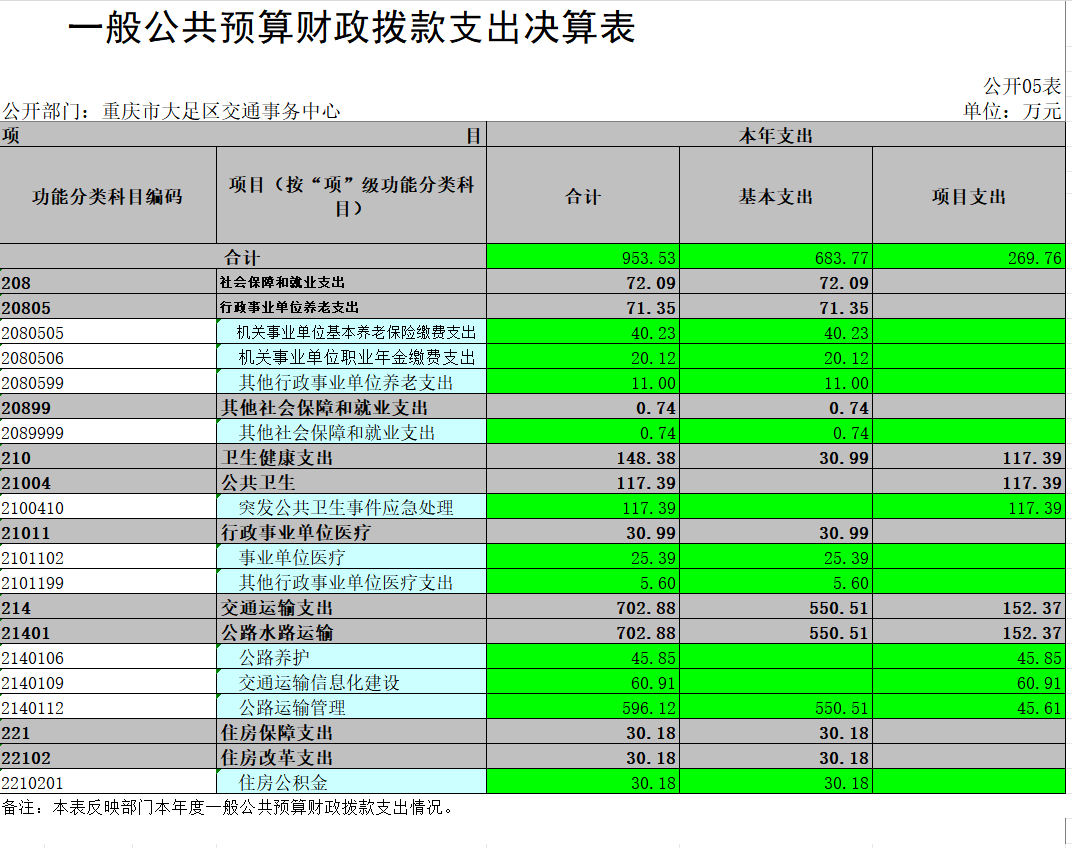The width and height of the screenshot is (1072, 848).
Task: Click header 项目（按“项”级功能分类科目）
Action: [351, 196]
